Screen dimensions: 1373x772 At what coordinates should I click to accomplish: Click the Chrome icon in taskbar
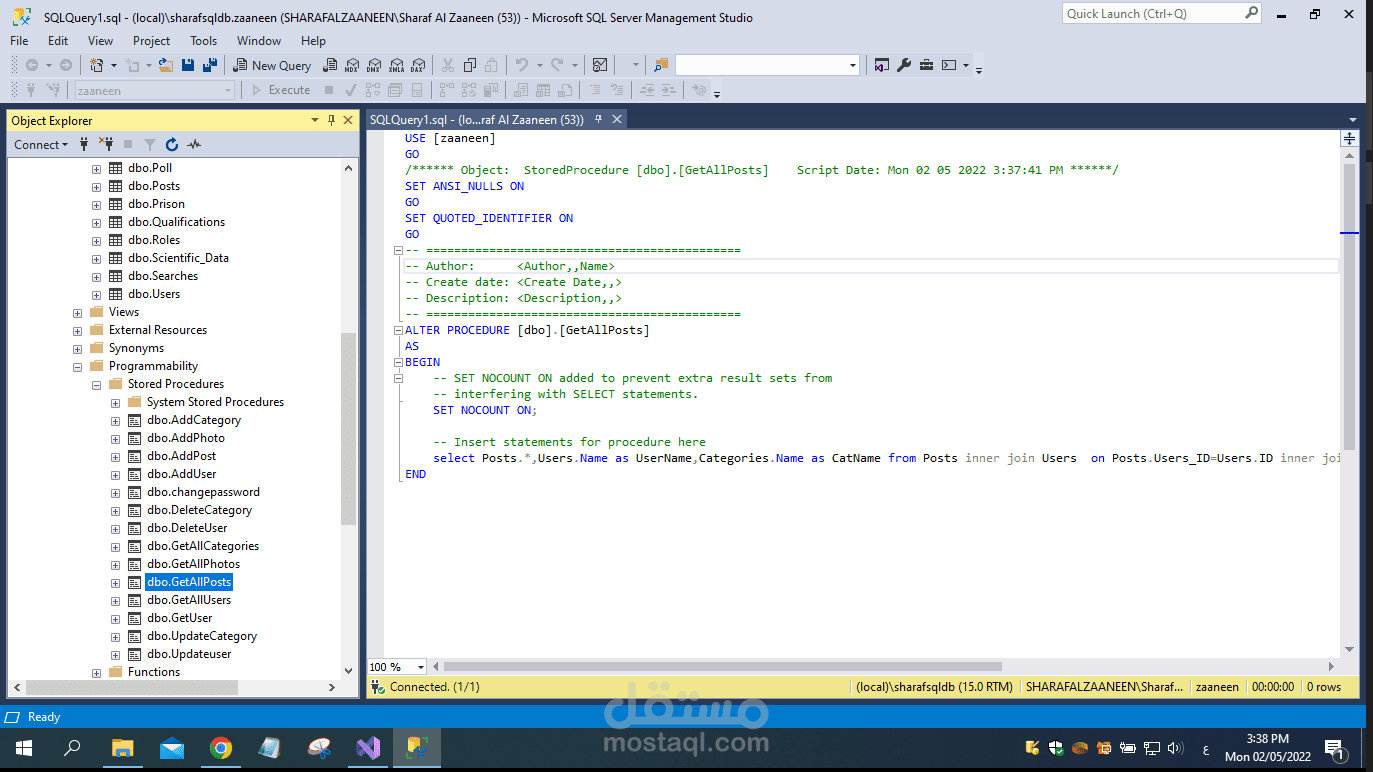(x=221, y=748)
